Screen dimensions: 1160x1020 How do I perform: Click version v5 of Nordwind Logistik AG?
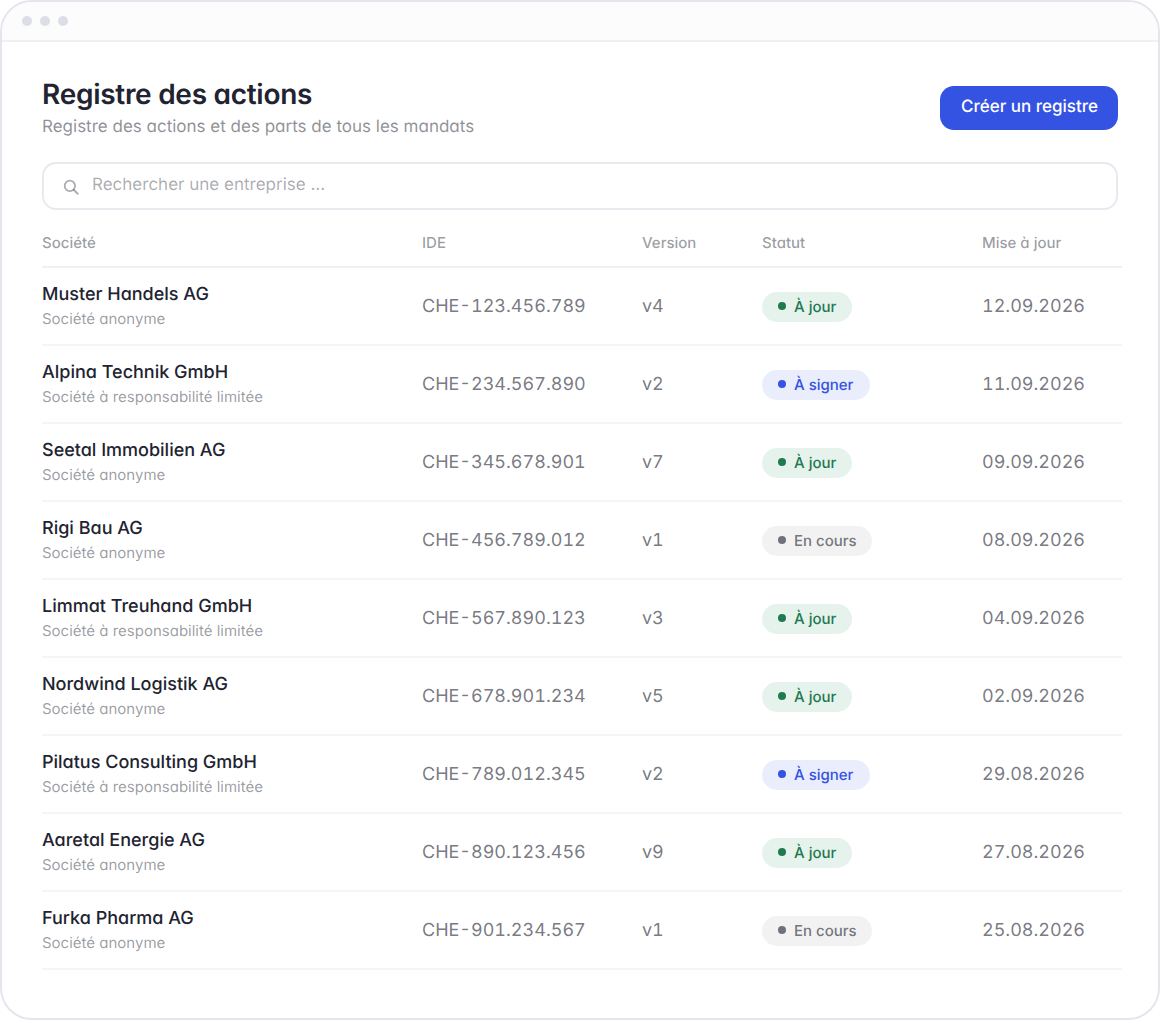(x=652, y=696)
